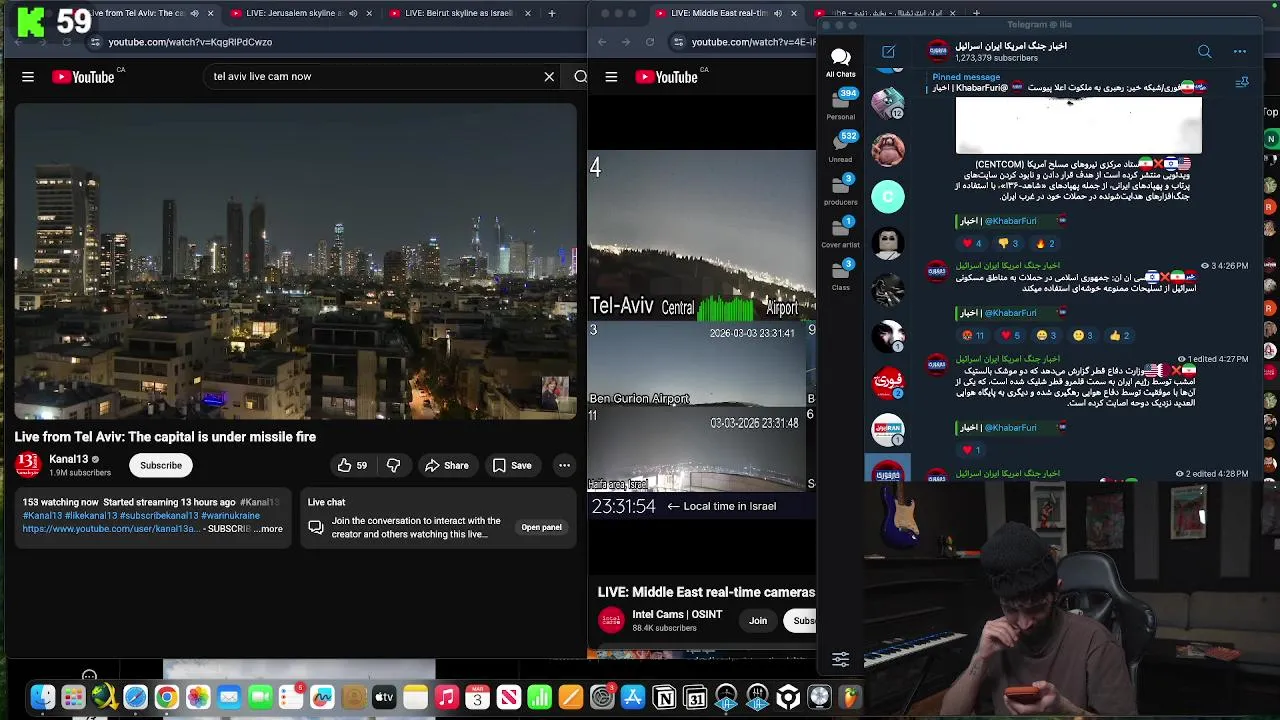Switch to 'LIVE: Beirut skyline as Israeli' tab
The height and width of the screenshot is (720, 1280).
click(x=458, y=13)
